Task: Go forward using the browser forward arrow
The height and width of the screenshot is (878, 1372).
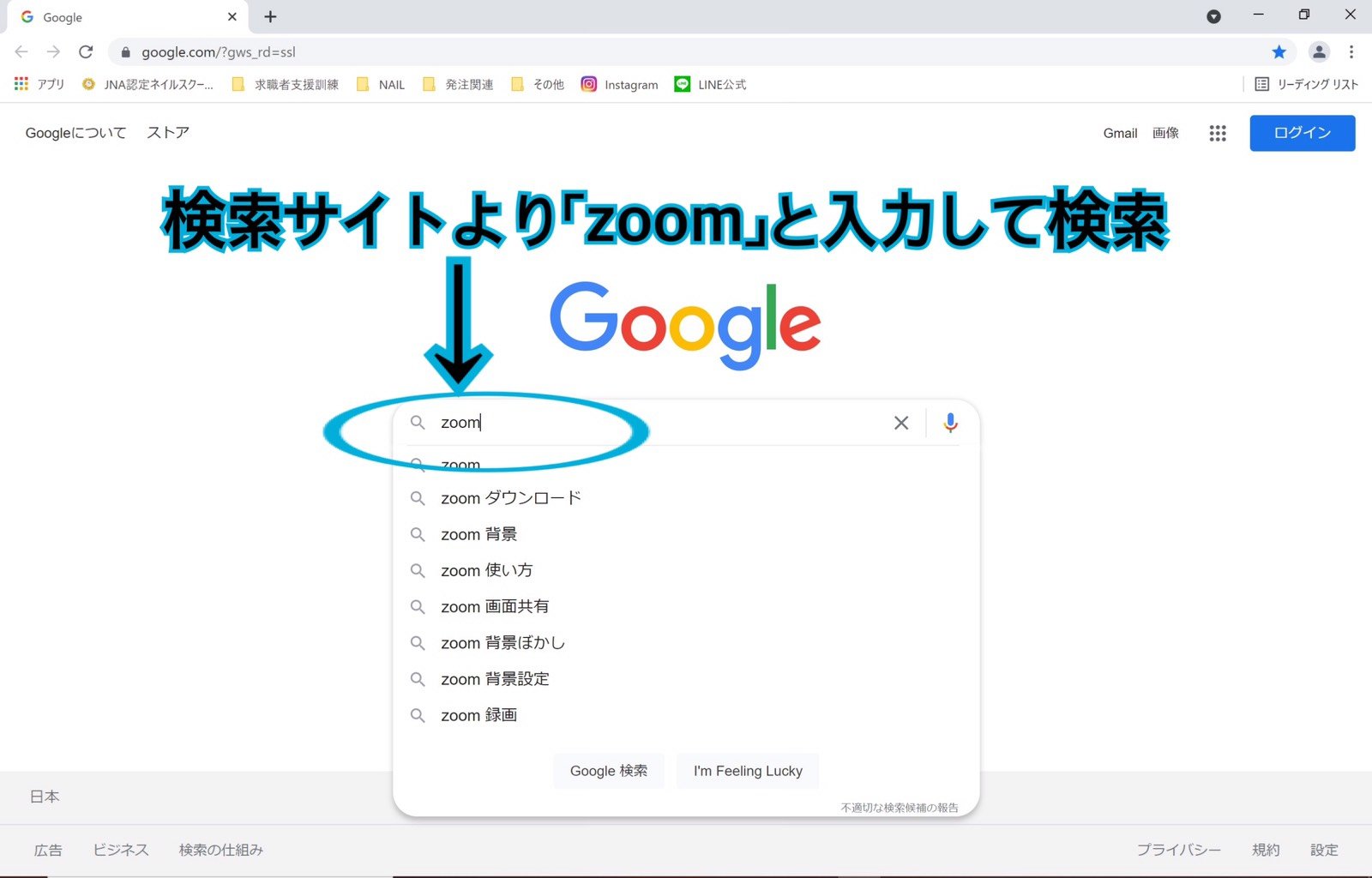Action: 53,52
